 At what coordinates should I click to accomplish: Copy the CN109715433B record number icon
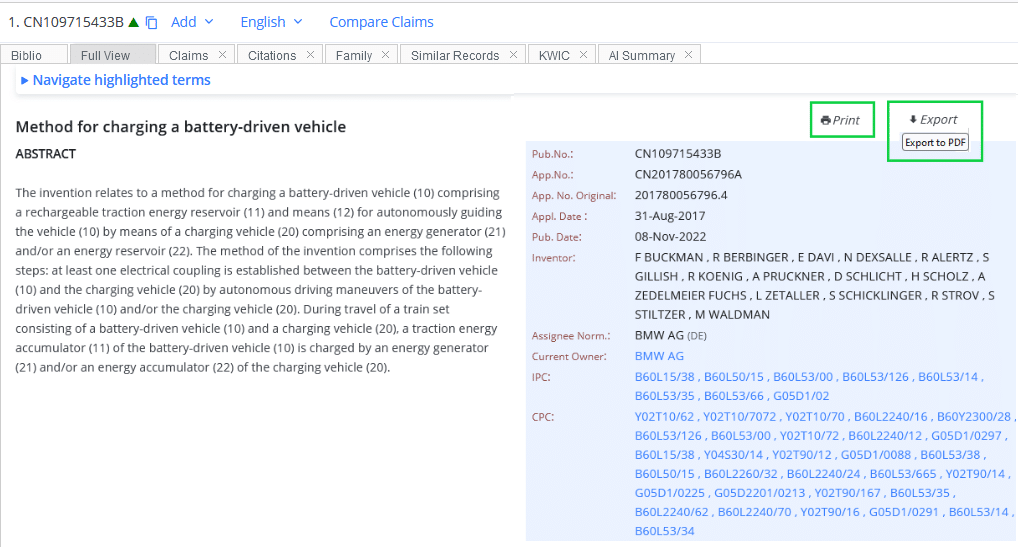[151, 23]
